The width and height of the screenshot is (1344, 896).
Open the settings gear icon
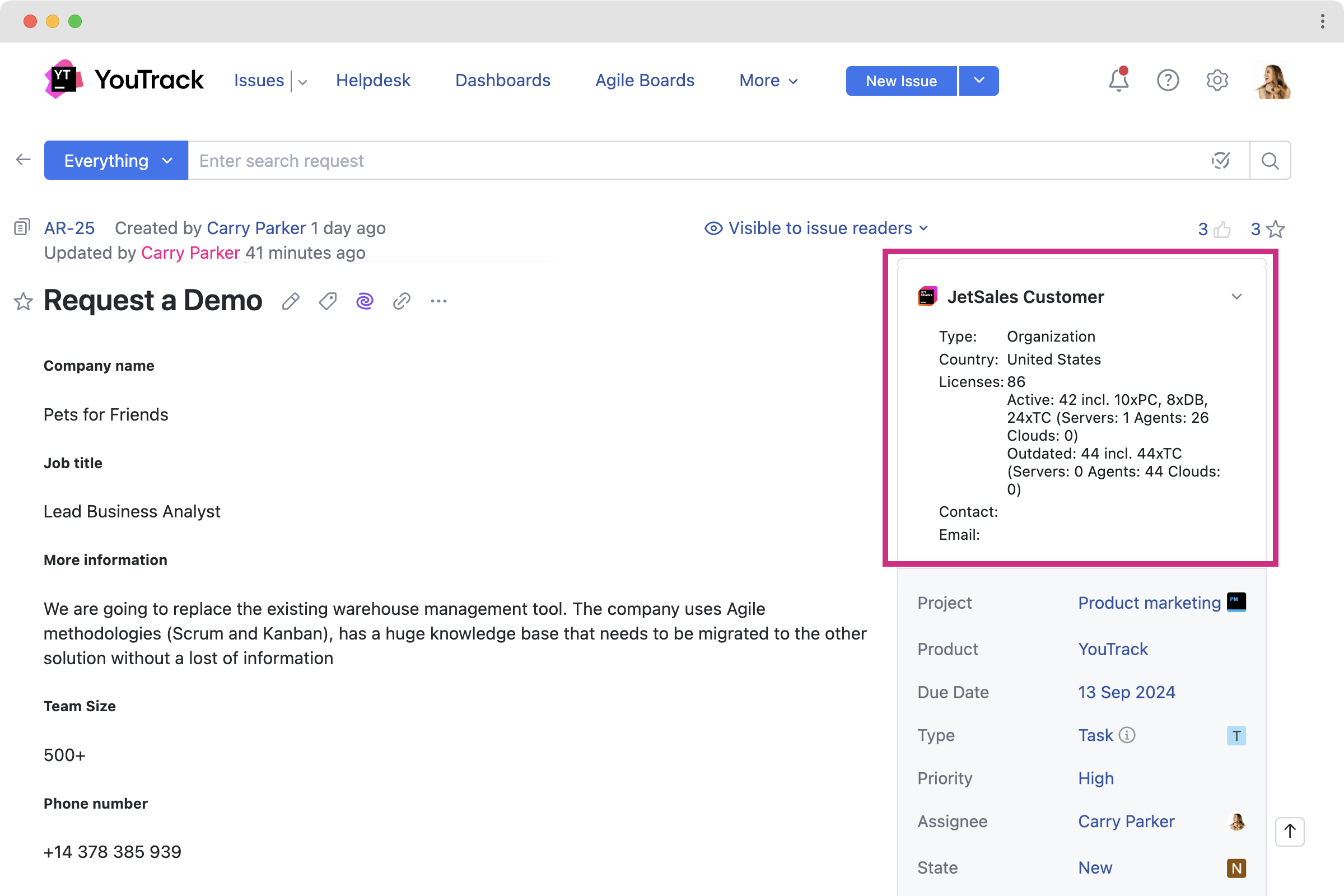1217,81
